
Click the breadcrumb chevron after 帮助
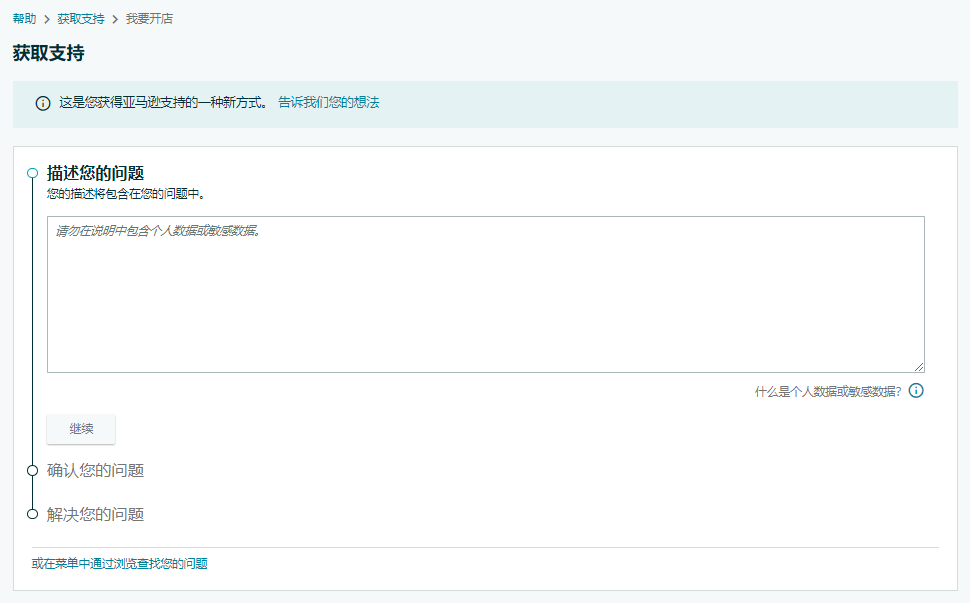47,19
